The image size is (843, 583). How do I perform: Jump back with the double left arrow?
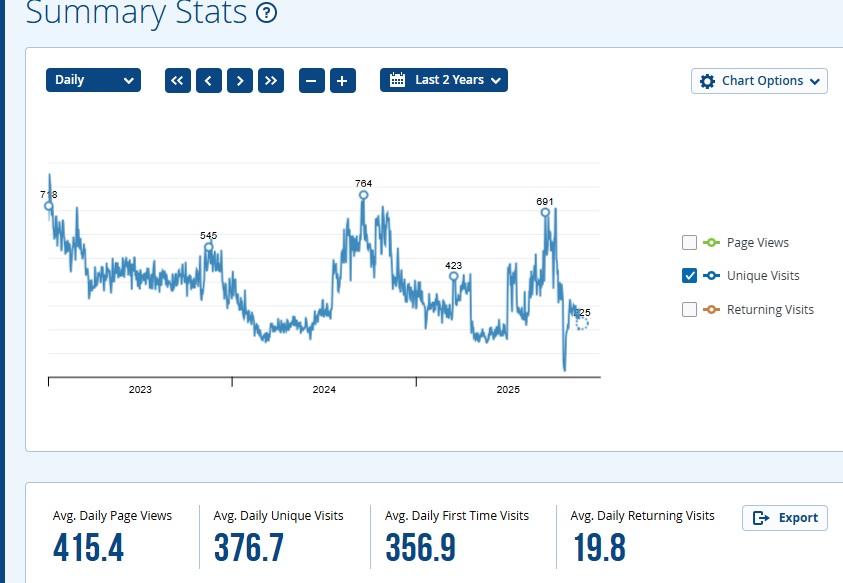pos(178,81)
